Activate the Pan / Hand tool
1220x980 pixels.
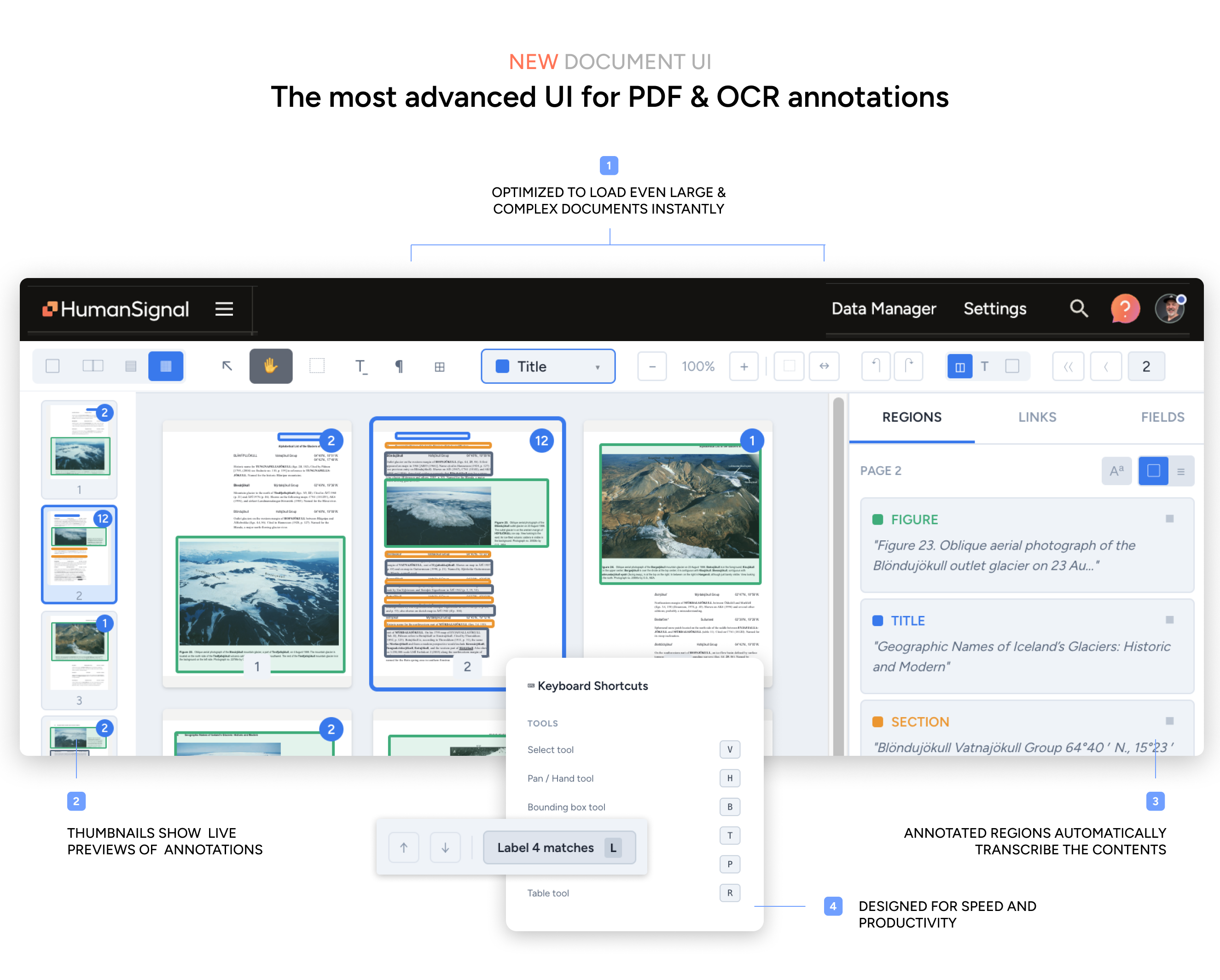(x=271, y=366)
